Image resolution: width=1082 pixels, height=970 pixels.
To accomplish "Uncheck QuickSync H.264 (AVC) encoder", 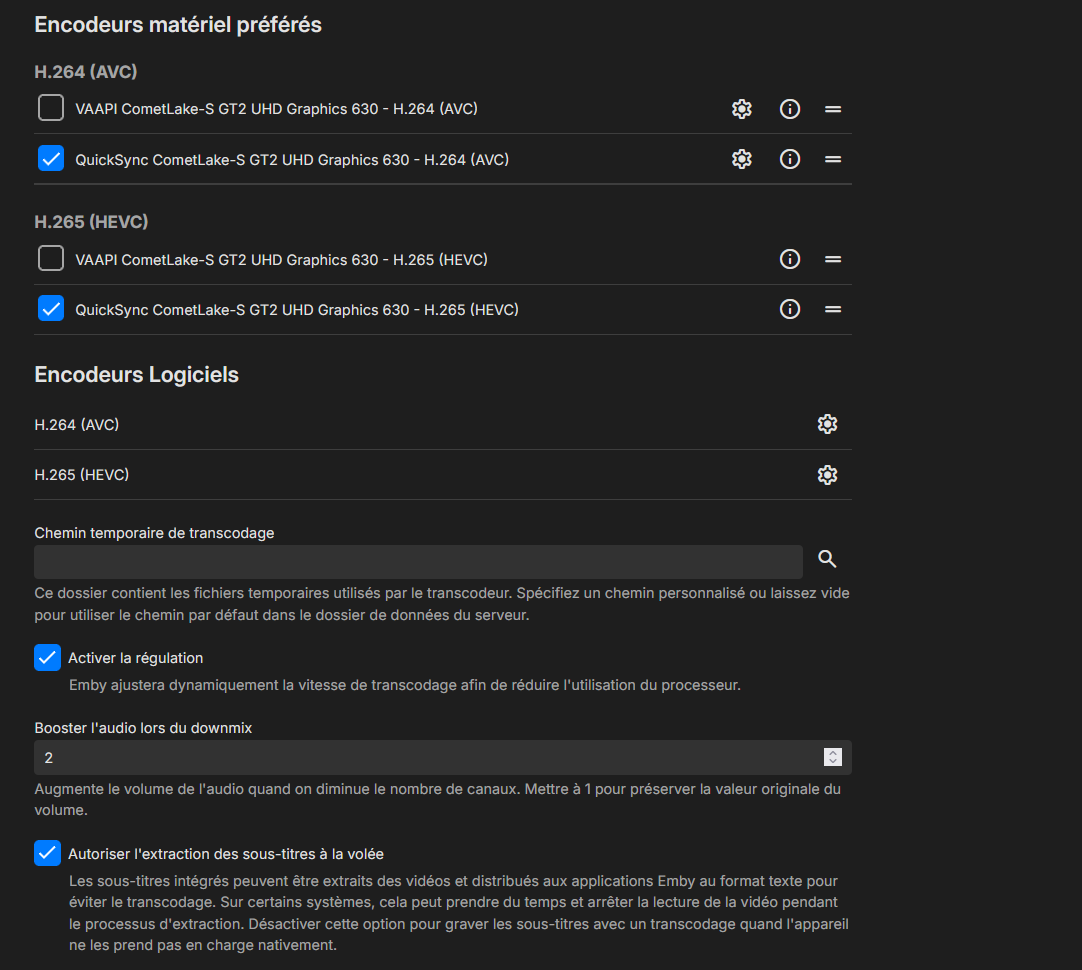I will pos(51,159).
